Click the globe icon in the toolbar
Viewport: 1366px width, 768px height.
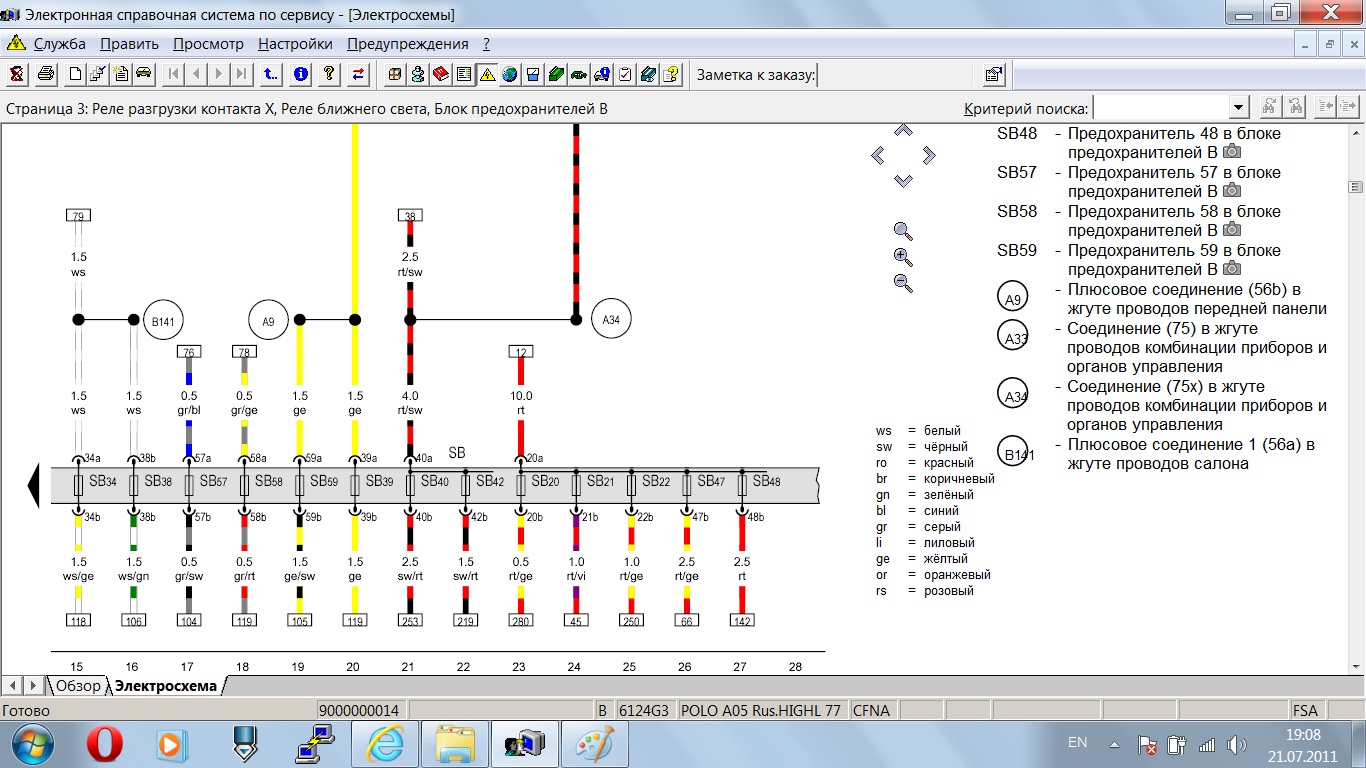tap(510, 74)
